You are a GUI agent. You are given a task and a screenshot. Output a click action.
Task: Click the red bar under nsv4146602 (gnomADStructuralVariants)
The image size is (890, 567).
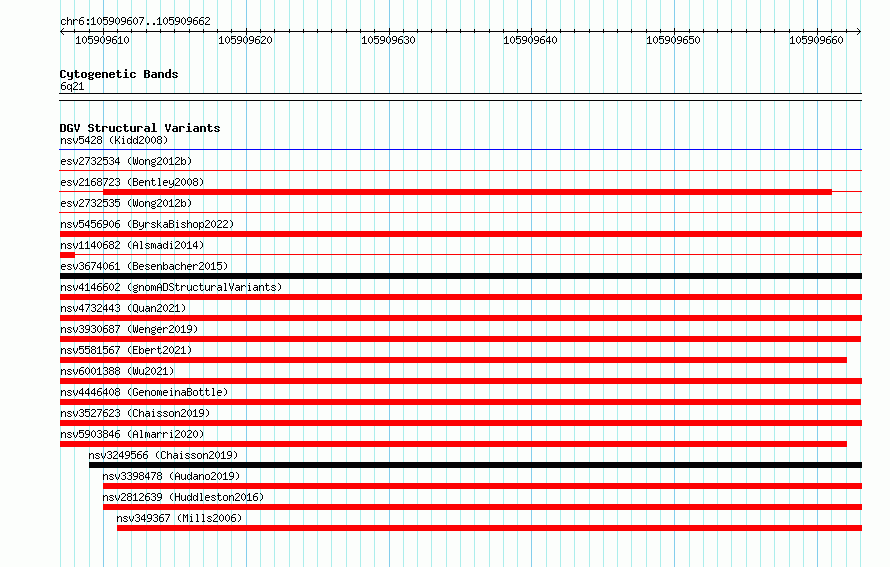(x=461, y=297)
